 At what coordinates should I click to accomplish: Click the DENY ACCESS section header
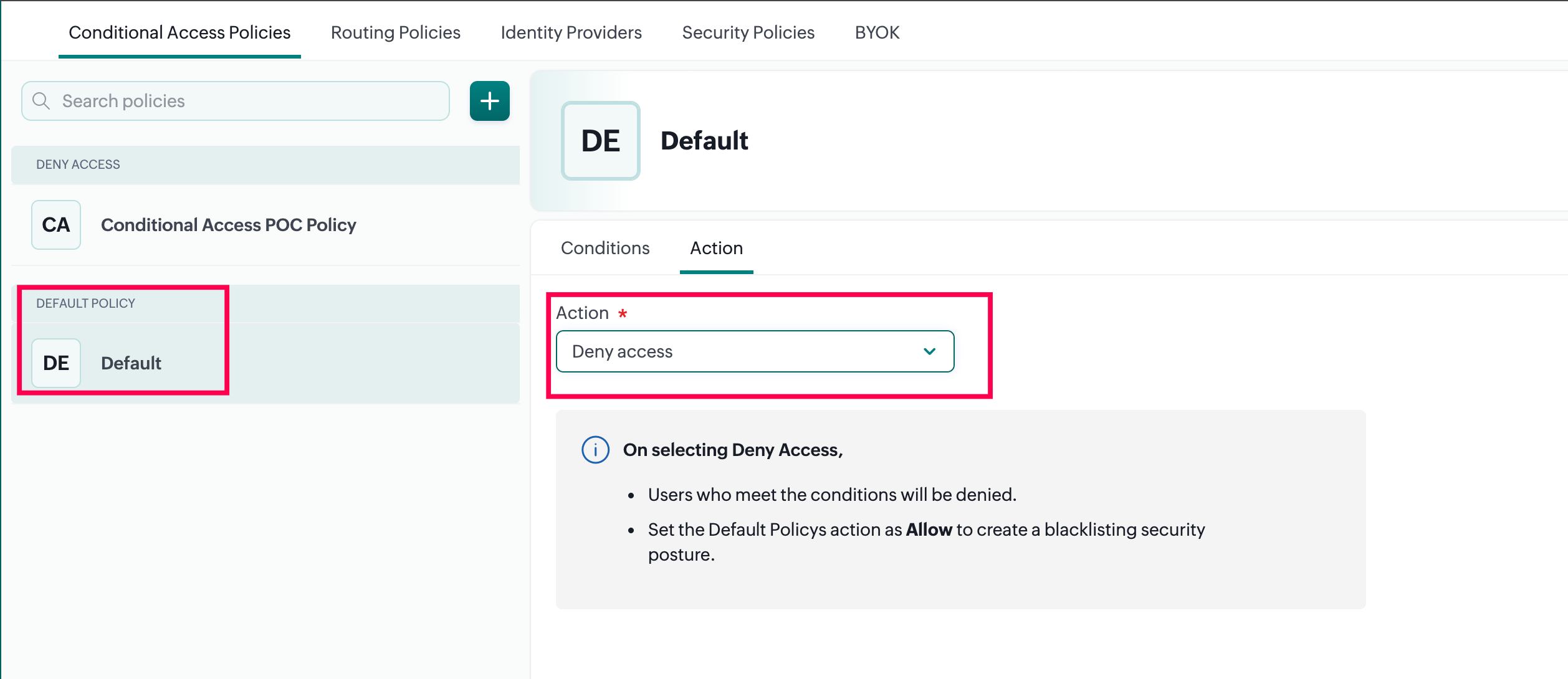point(79,164)
